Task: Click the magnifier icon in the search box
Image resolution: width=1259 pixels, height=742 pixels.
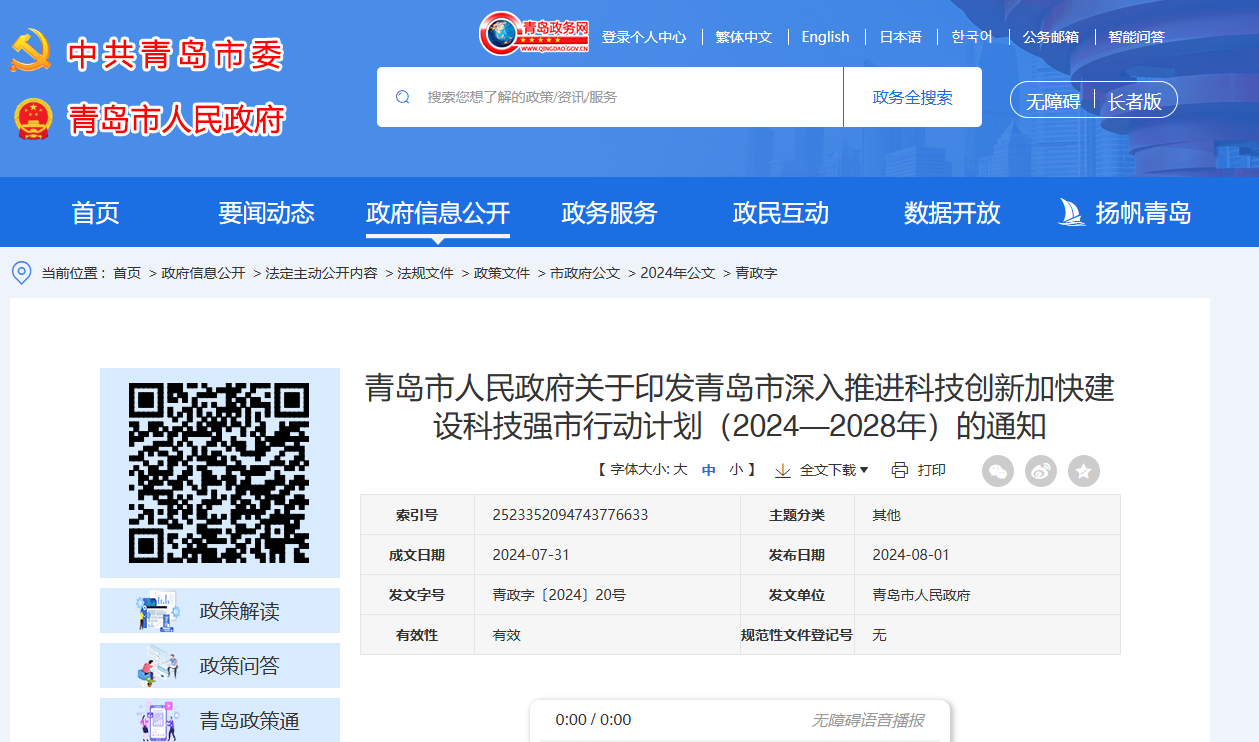Action: (402, 96)
